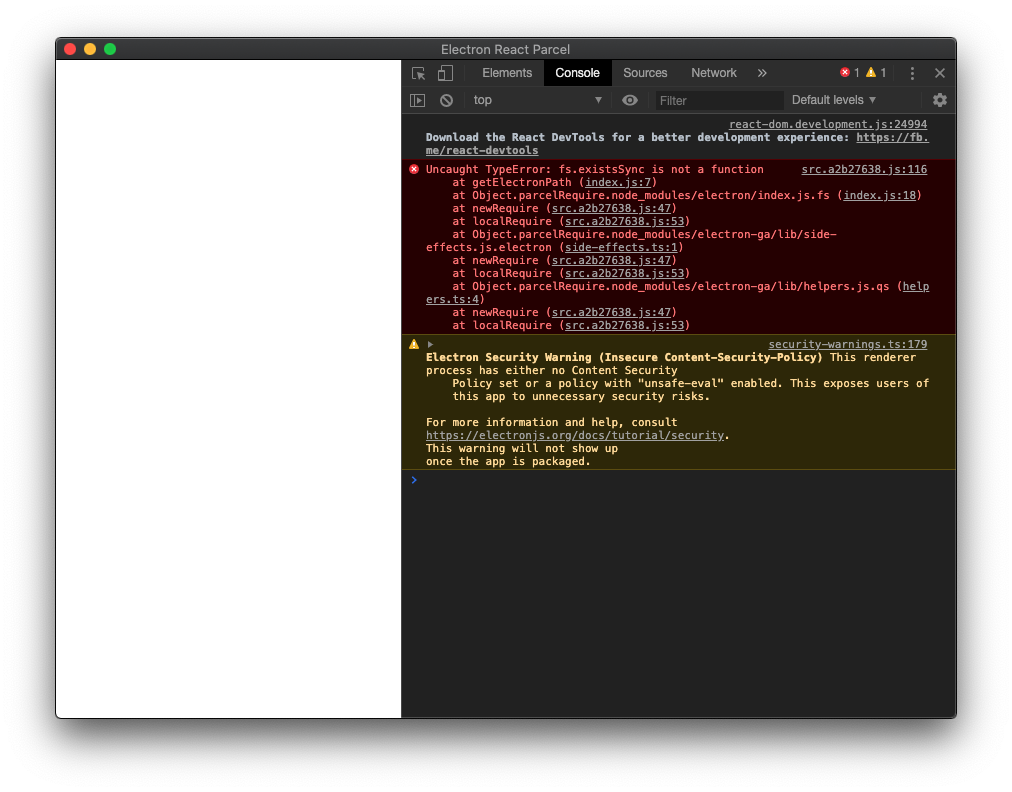Clear the console with the ban icon

tap(447, 101)
